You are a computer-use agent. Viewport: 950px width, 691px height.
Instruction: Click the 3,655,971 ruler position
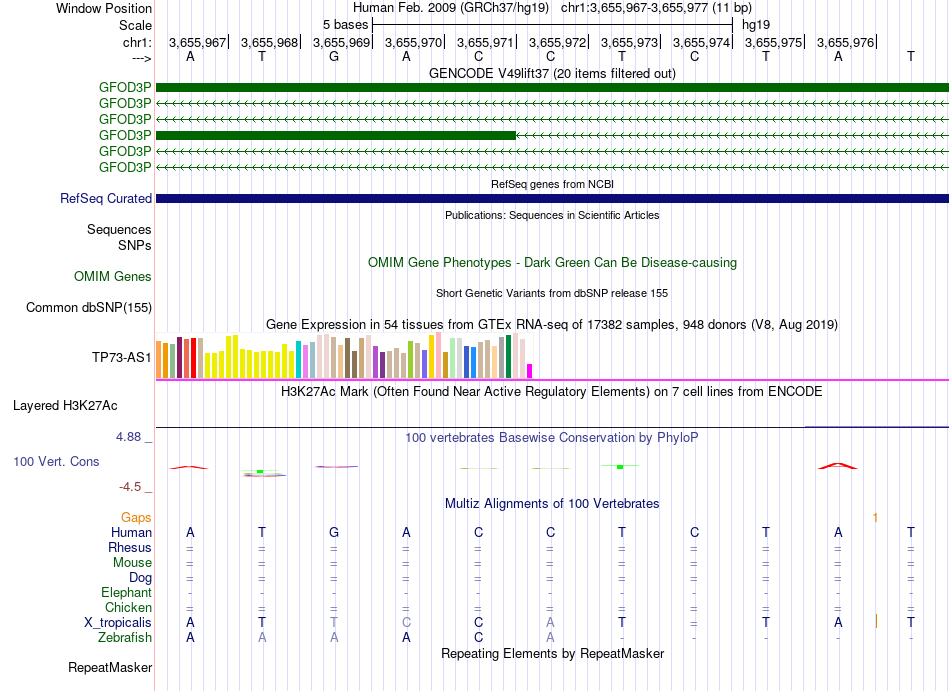pyautogui.click(x=485, y=42)
